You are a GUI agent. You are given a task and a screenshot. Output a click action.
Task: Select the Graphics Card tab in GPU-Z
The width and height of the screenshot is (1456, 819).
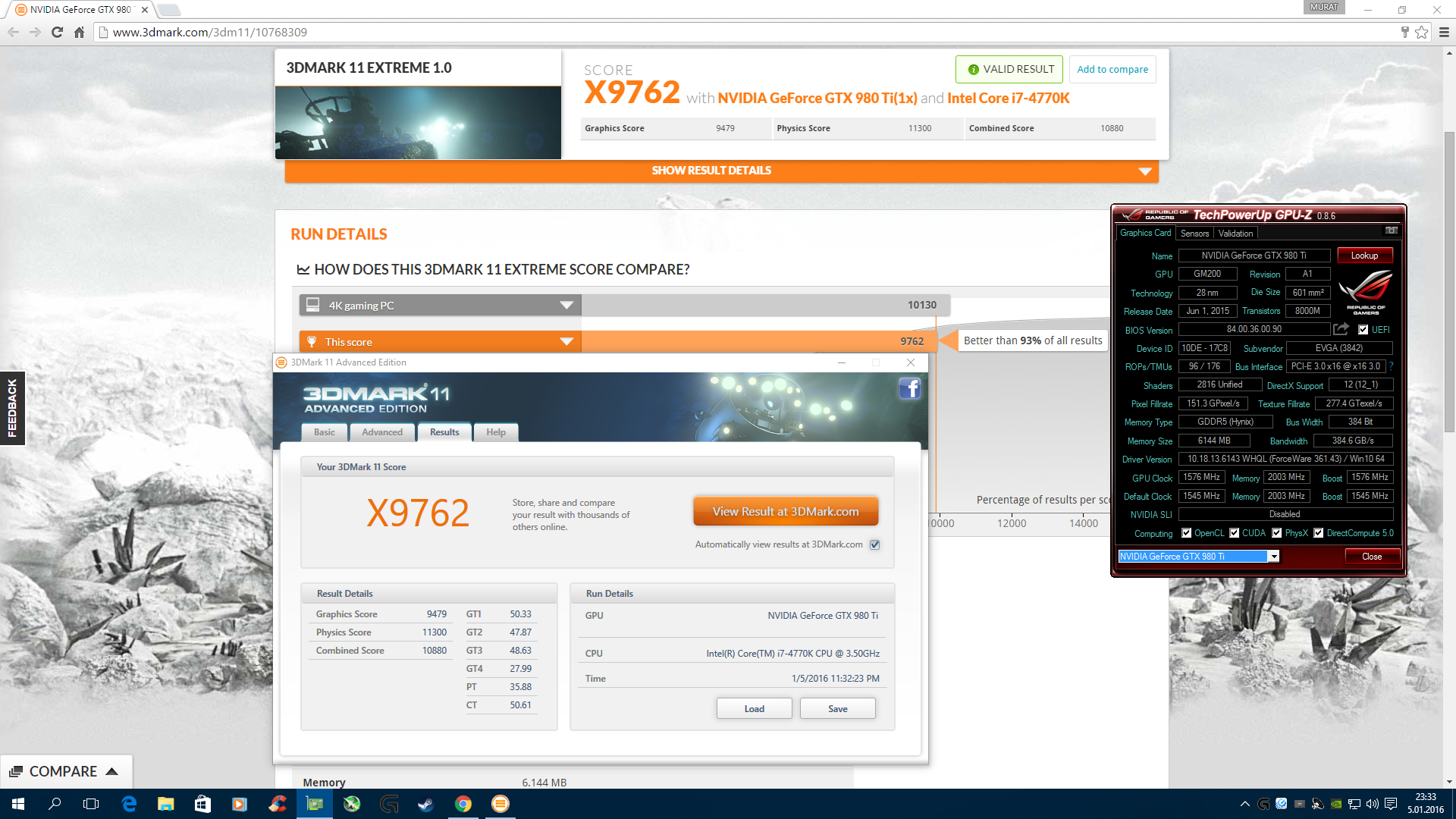(x=1145, y=233)
